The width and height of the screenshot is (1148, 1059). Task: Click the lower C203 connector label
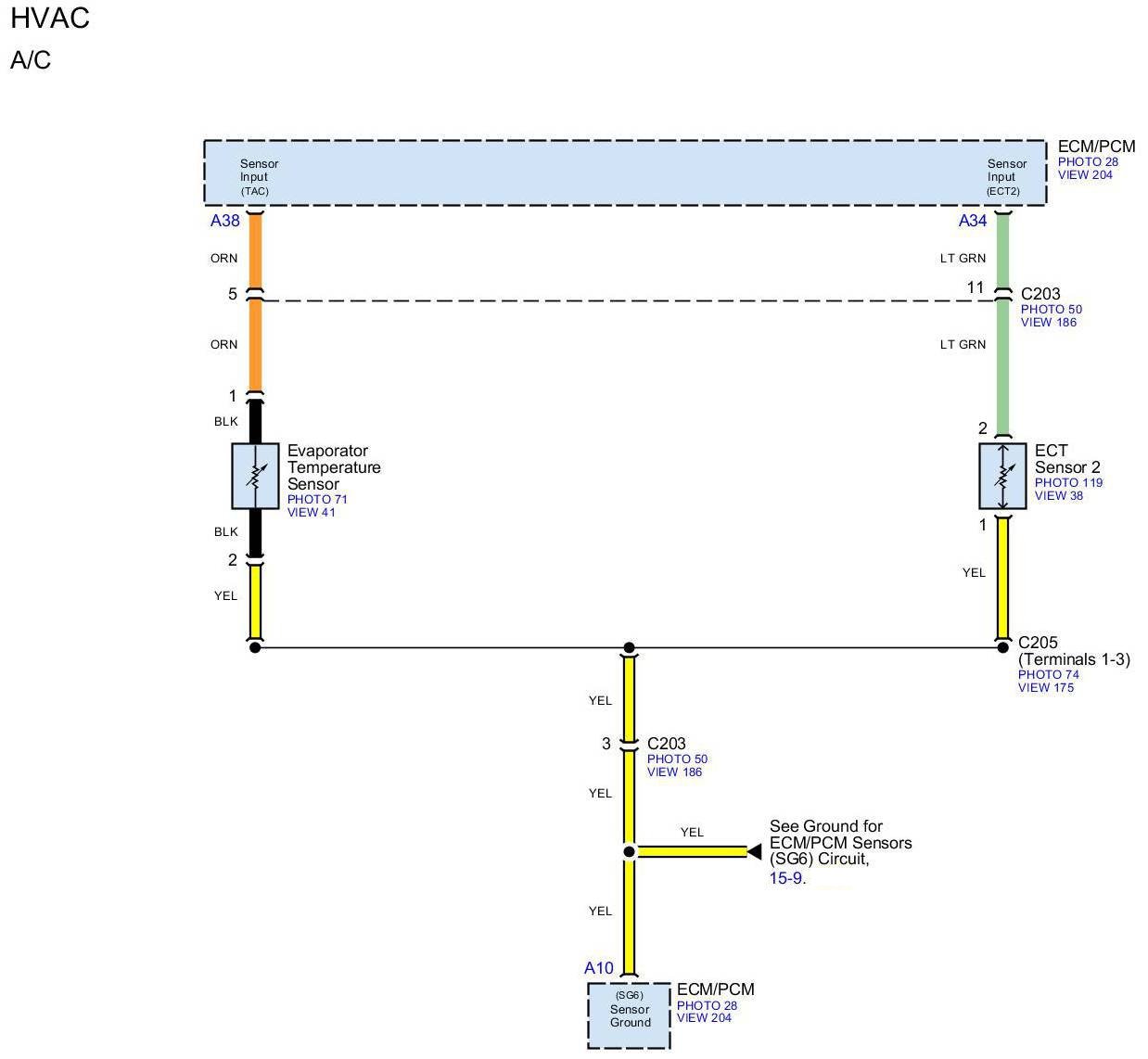tap(667, 744)
